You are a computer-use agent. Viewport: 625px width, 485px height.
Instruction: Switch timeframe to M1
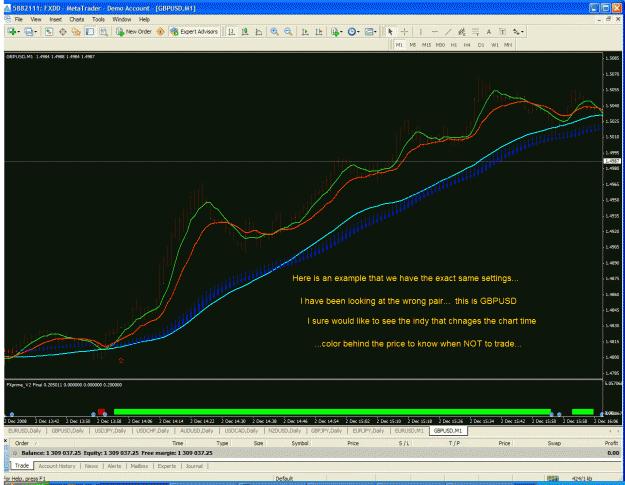399,45
